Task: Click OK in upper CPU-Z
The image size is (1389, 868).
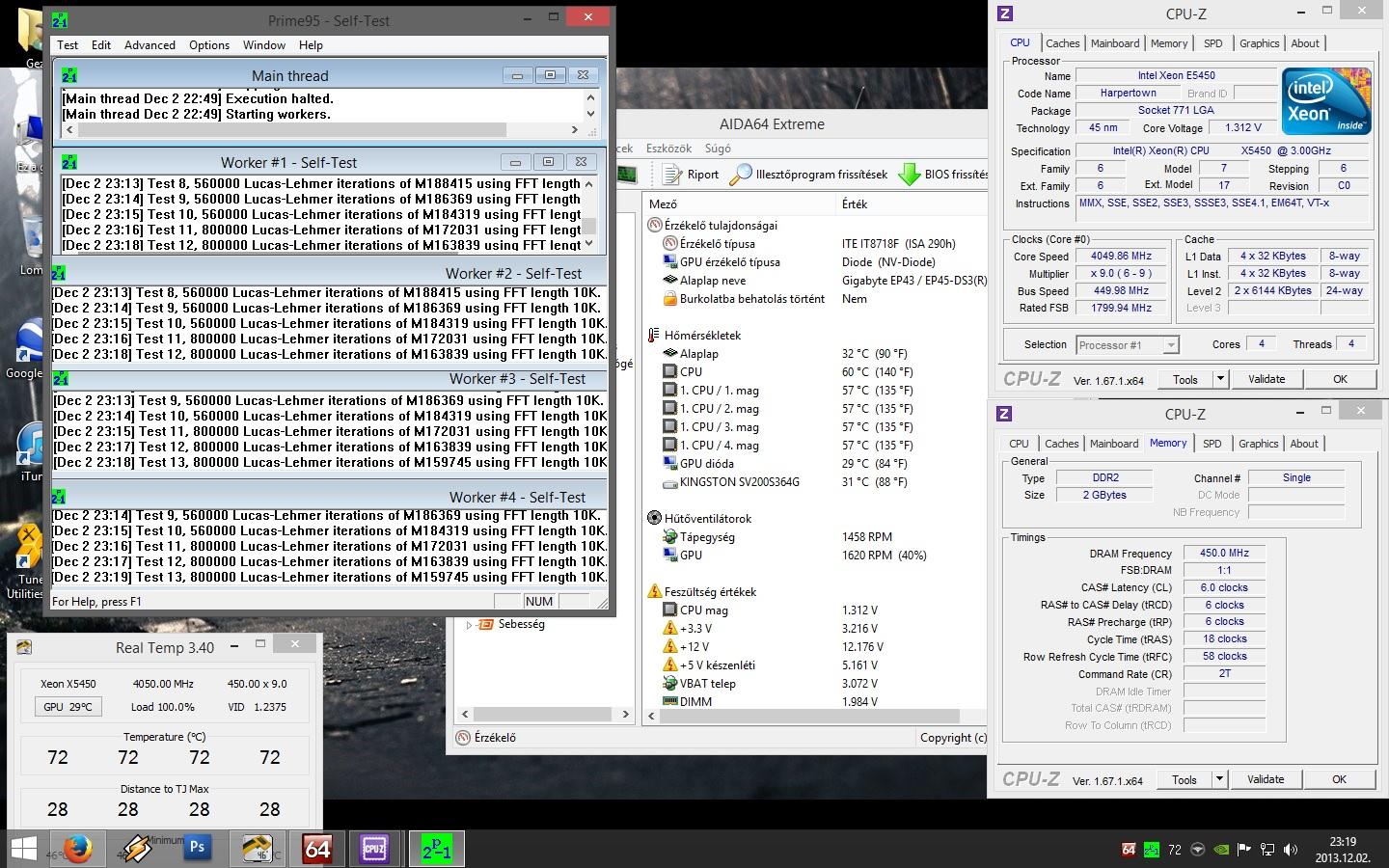Action: point(1340,379)
